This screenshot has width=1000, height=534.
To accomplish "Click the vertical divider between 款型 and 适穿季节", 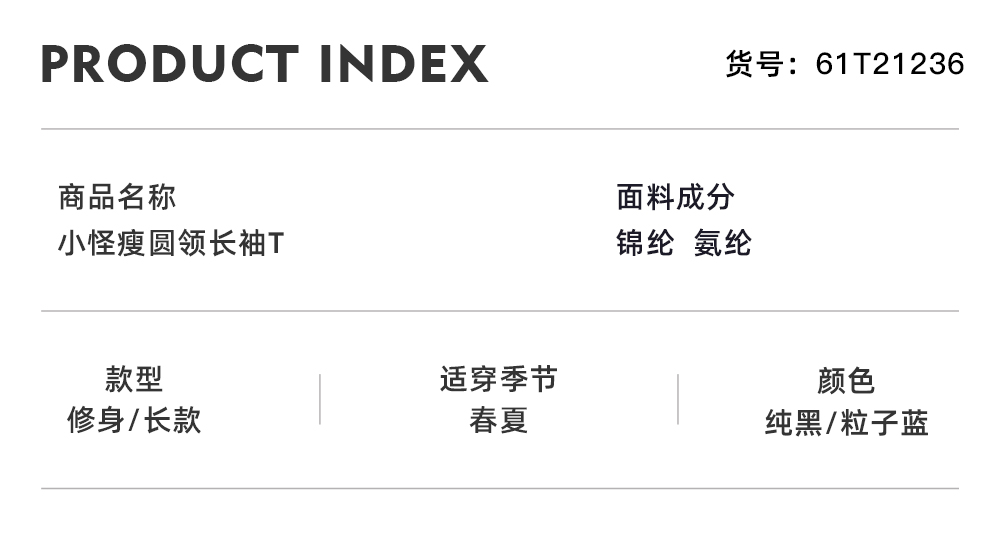I will (320, 399).
